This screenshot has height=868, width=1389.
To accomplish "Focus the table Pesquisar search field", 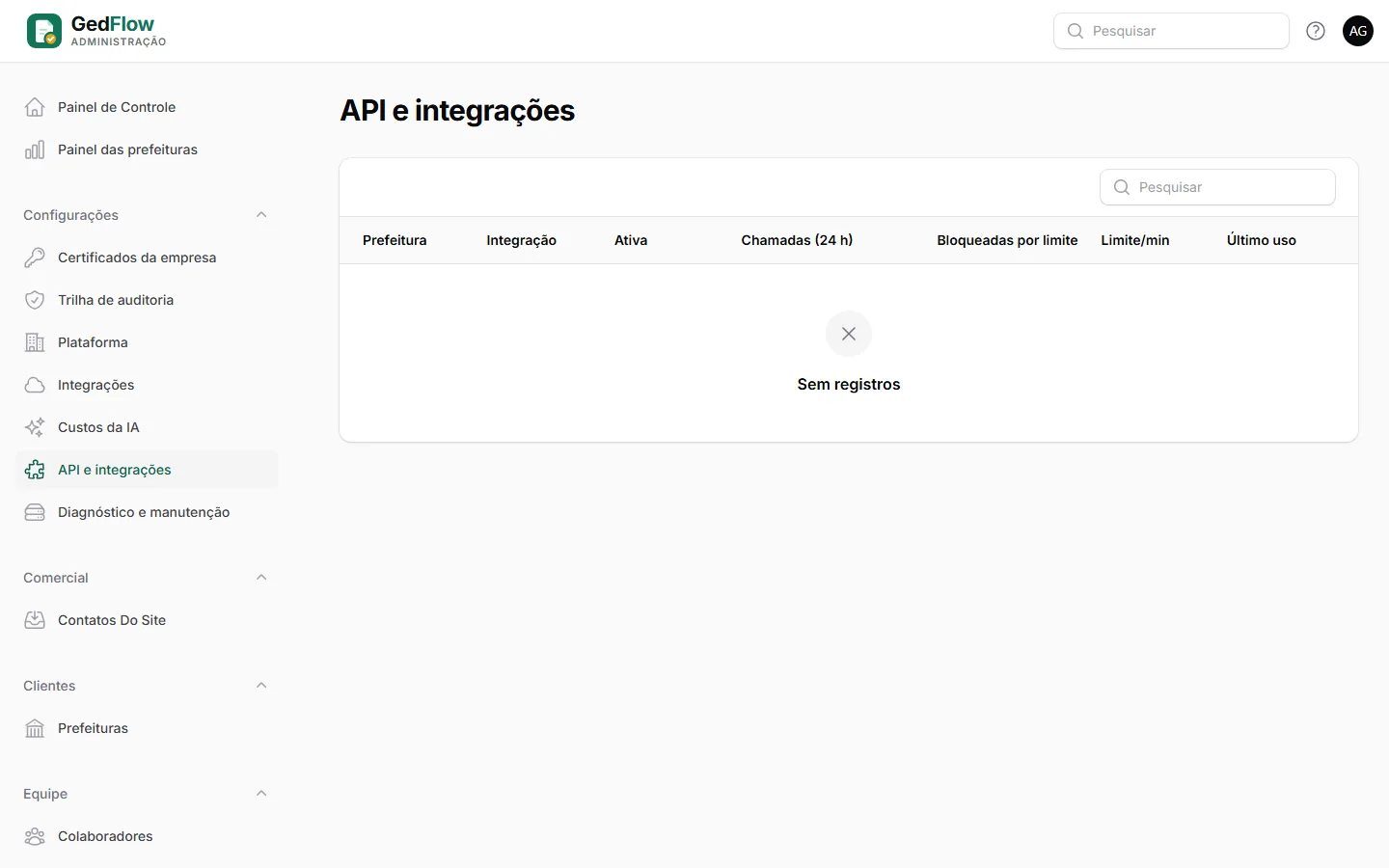I will click(x=1217, y=187).
